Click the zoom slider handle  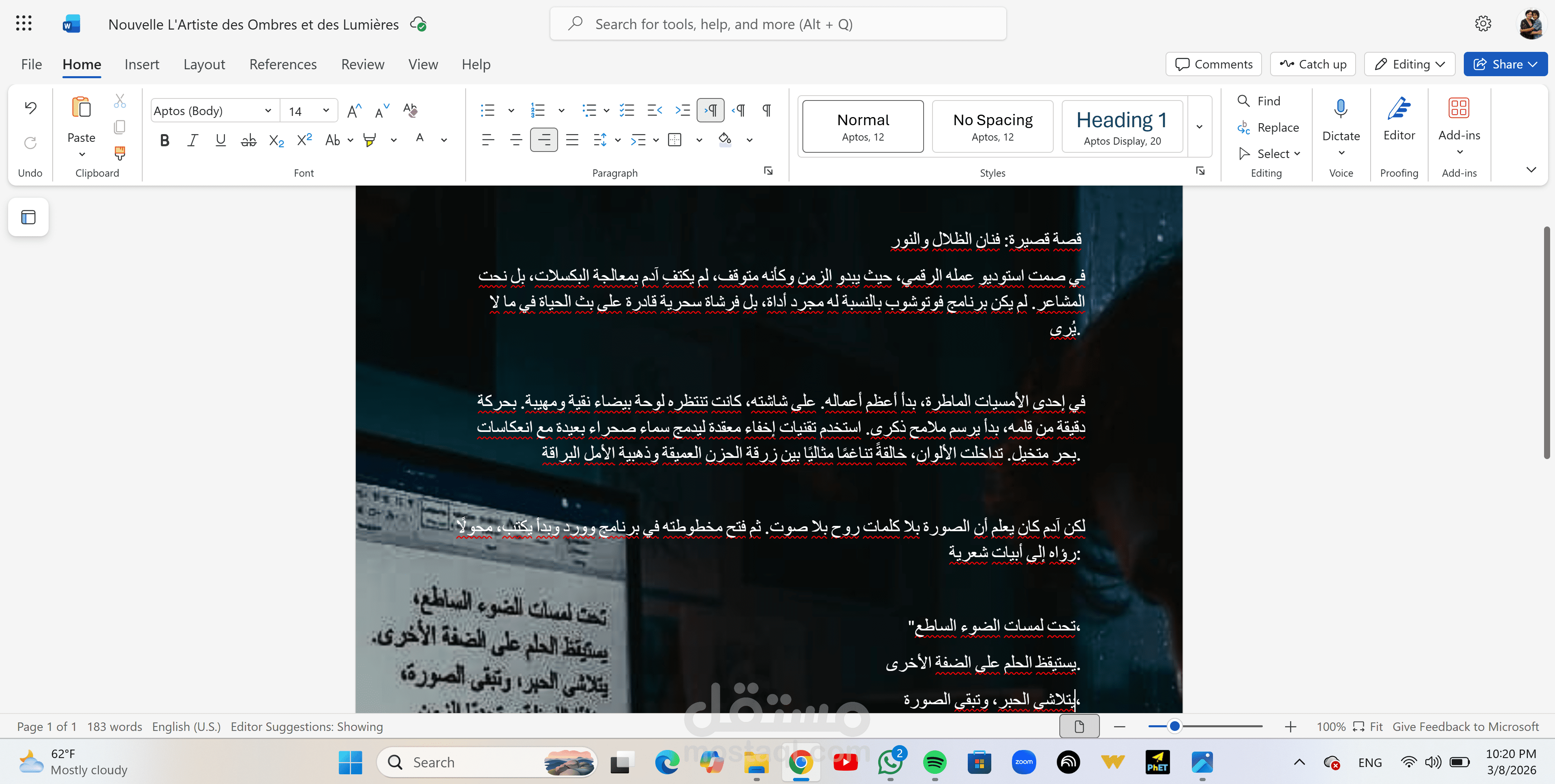[1174, 726]
